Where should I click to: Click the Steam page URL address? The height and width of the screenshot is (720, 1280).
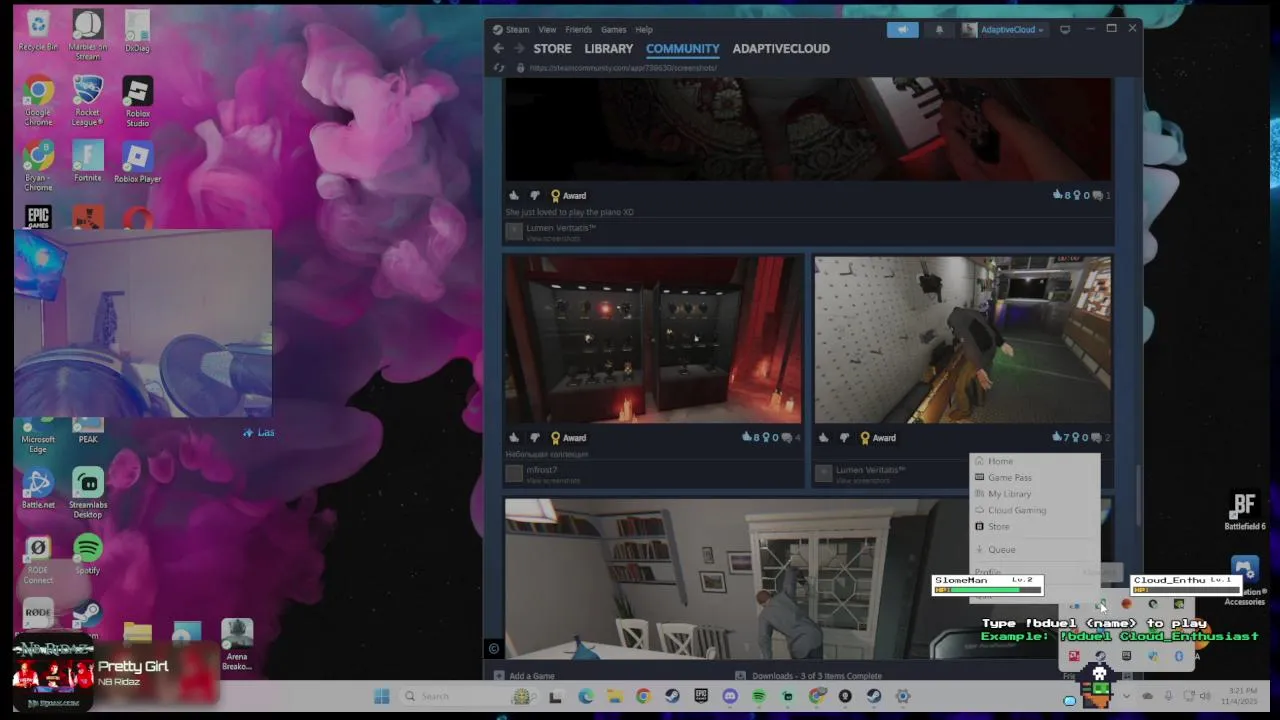[623, 68]
